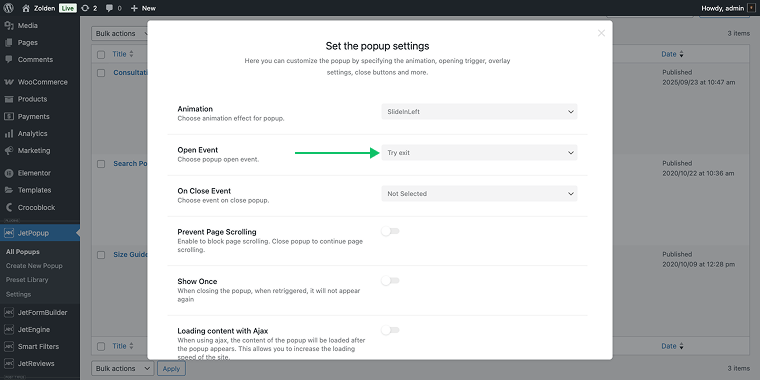Toggle the Prevent Page Scrolling switch
Viewport: 760px width, 380px height.
tap(390, 231)
